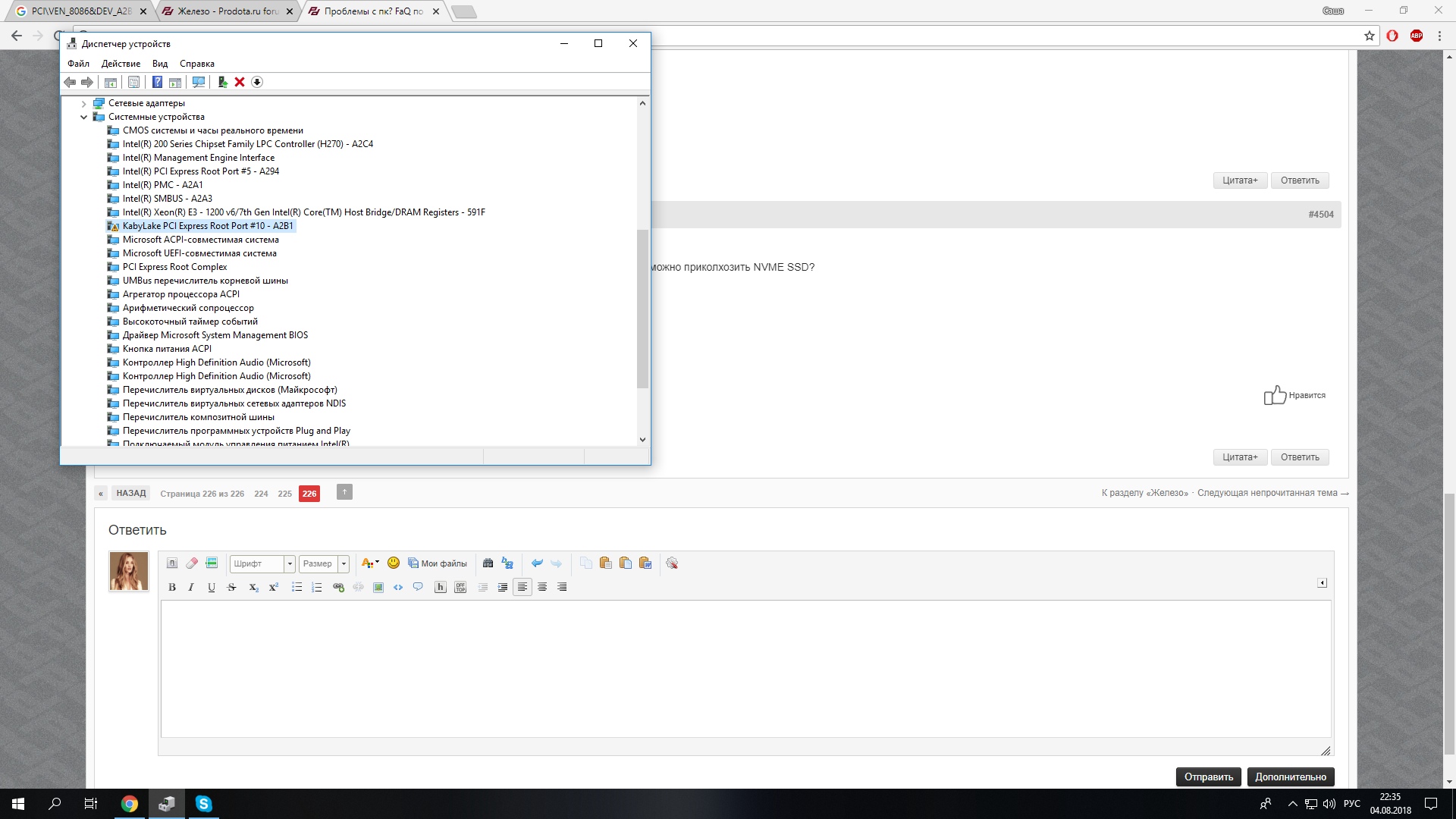Toggle underline formatting in the reply editor
Image resolution: width=1456 pixels, height=819 pixels.
[212, 587]
